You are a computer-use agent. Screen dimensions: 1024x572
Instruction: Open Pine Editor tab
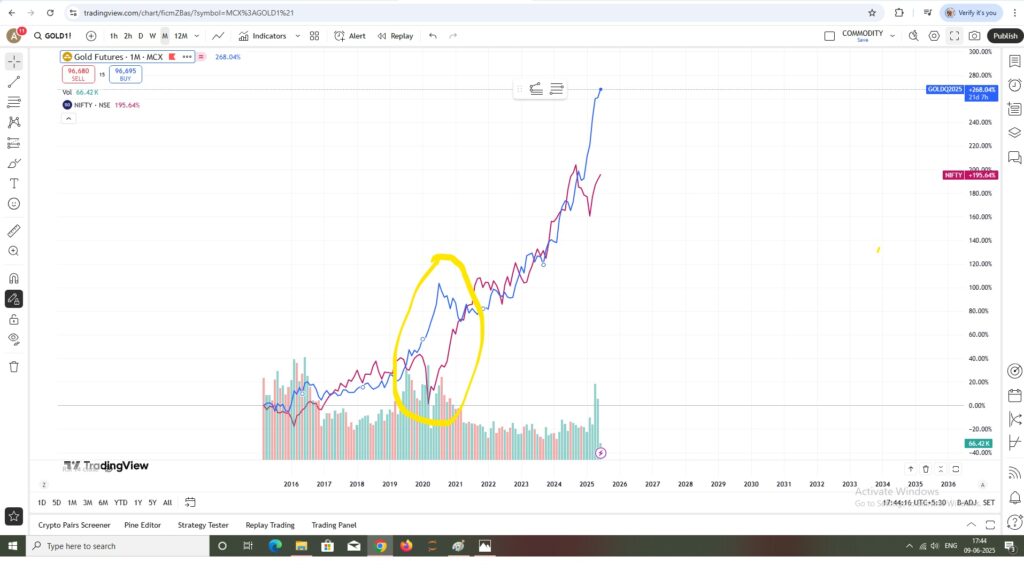pyautogui.click(x=142, y=525)
